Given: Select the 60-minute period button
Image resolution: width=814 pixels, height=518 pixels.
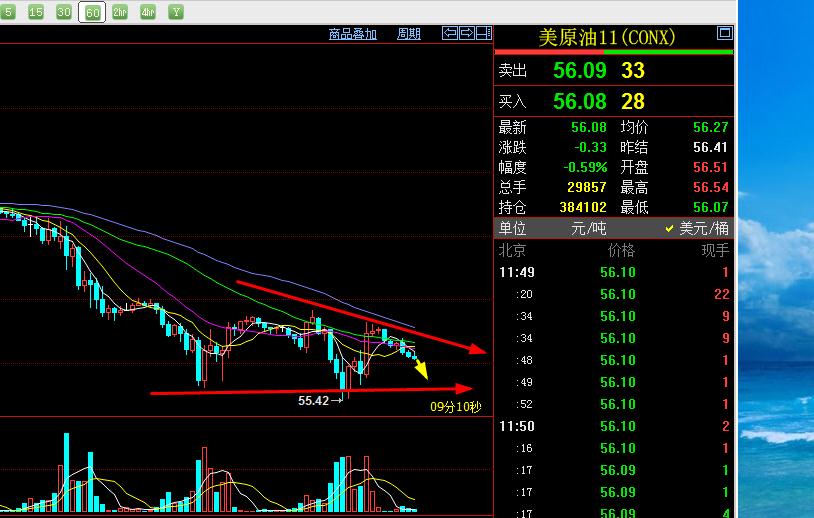Looking at the screenshot, I should coord(92,12).
